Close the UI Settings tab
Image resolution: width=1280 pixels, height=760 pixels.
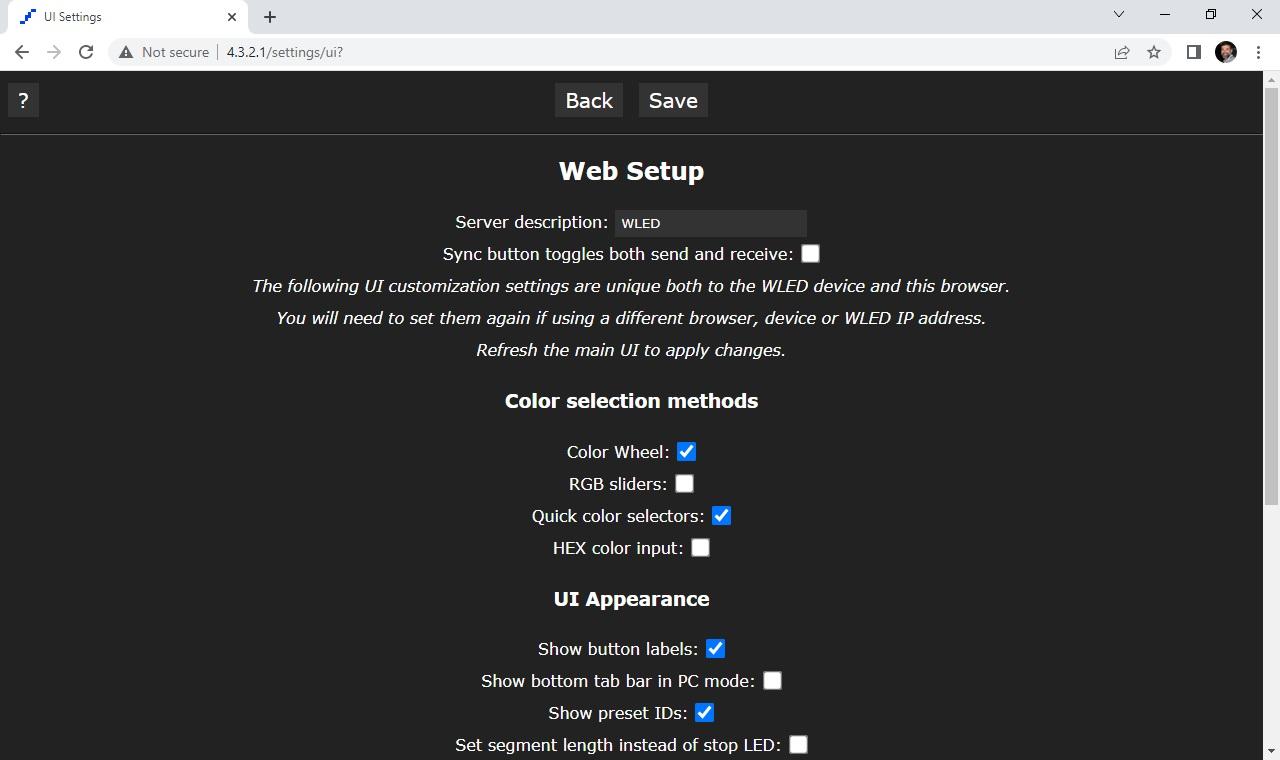(232, 17)
